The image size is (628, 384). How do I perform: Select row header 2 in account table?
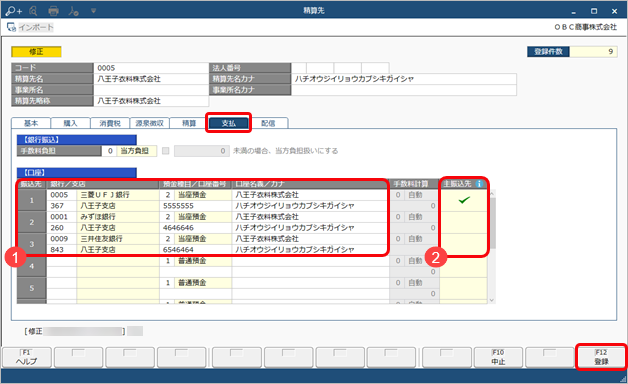[32, 222]
